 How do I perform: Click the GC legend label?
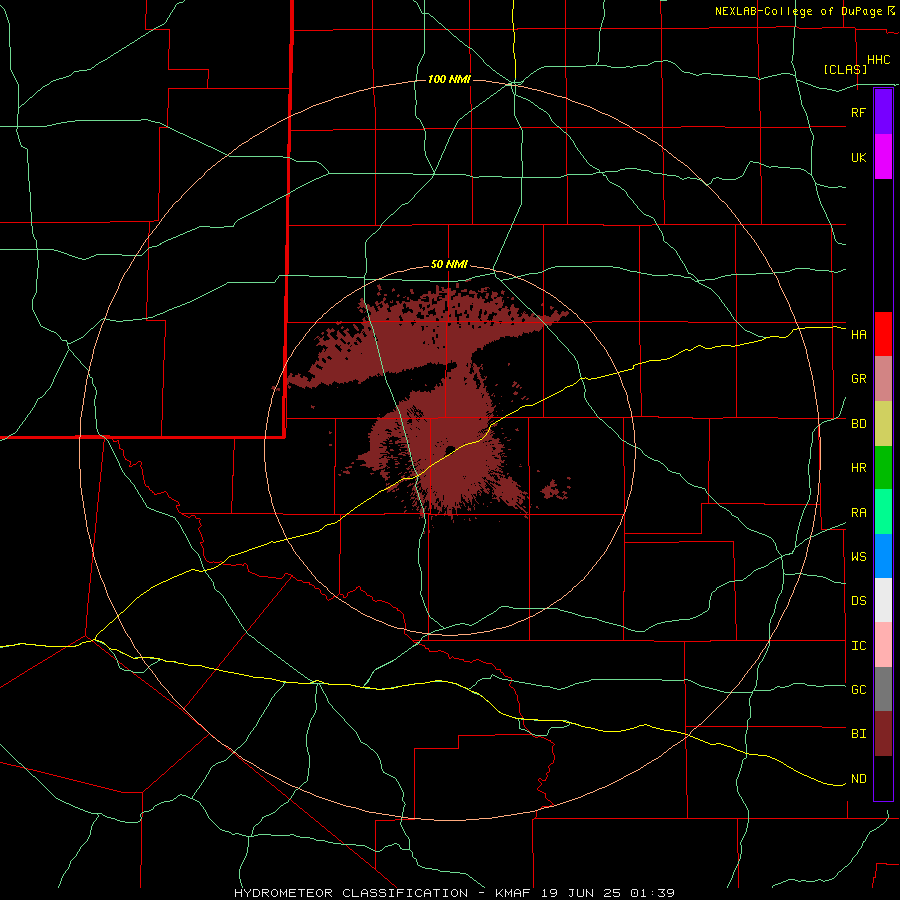859,690
